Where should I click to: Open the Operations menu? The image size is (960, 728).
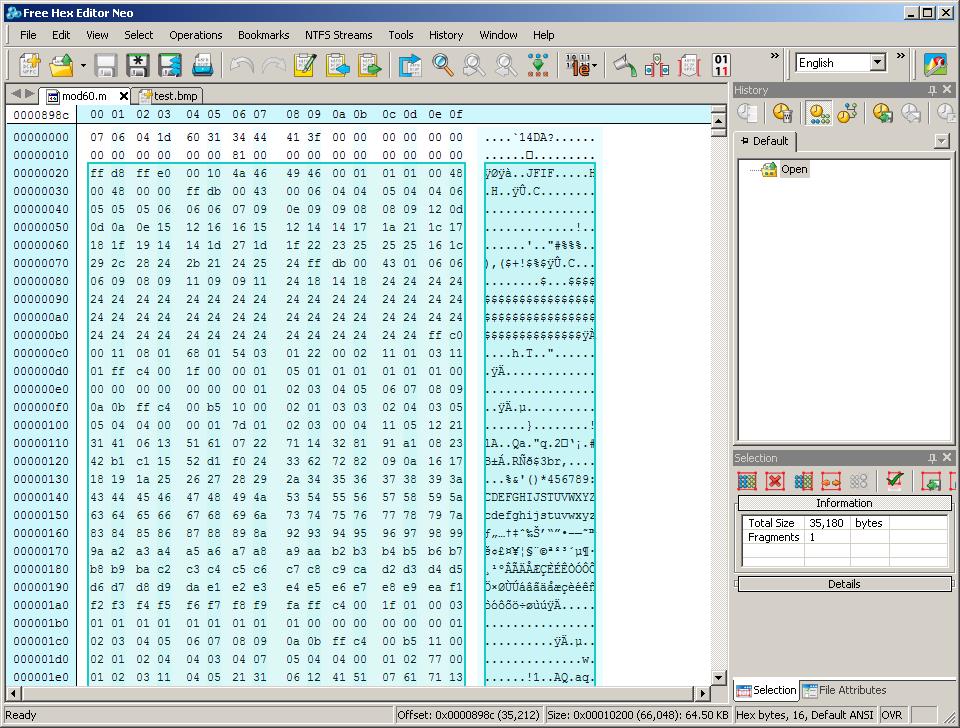tap(196, 35)
